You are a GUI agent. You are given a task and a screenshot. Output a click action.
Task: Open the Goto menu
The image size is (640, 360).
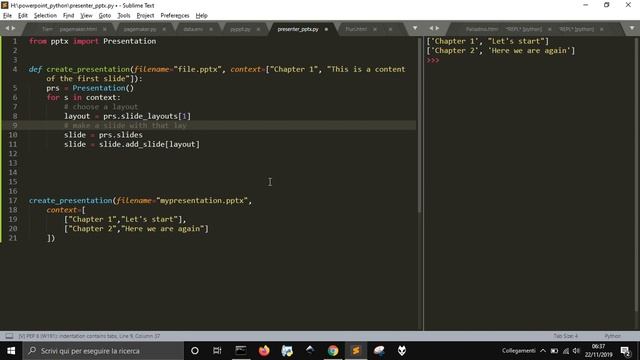[x=105, y=16]
